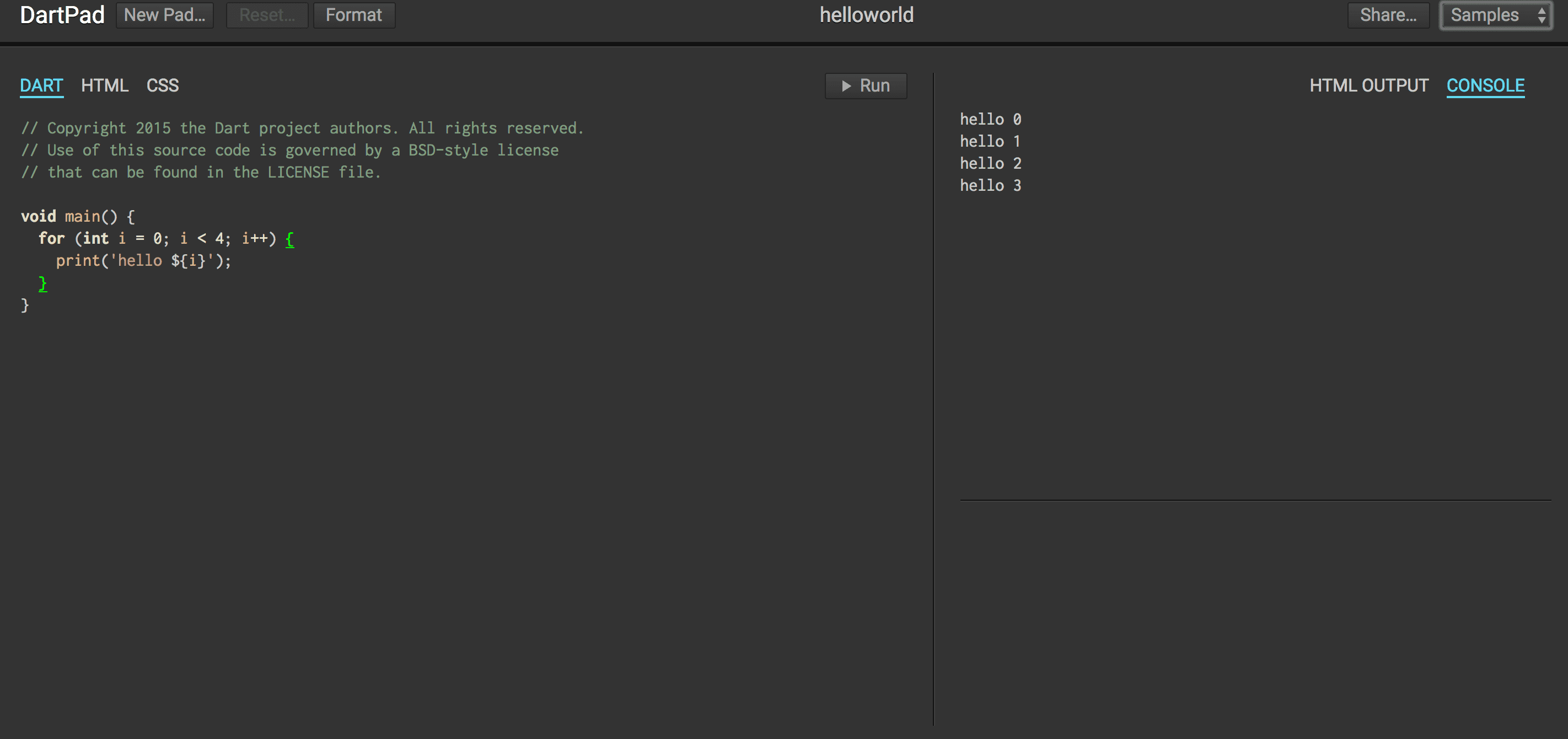Image resolution: width=1568 pixels, height=739 pixels.
Task: Click the Format button
Action: [353, 15]
